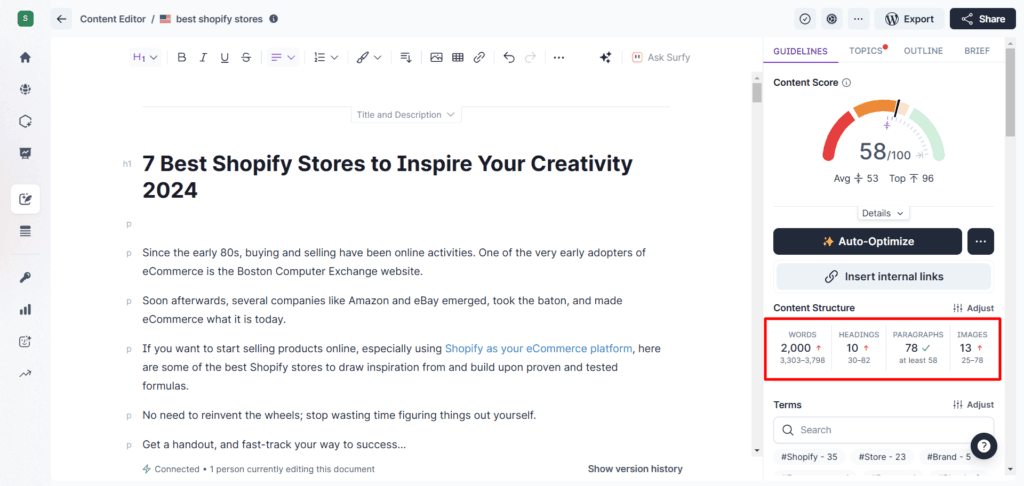The image size is (1024, 486).
Task: Go back using the left arrow button
Action: tap(61, 19)
